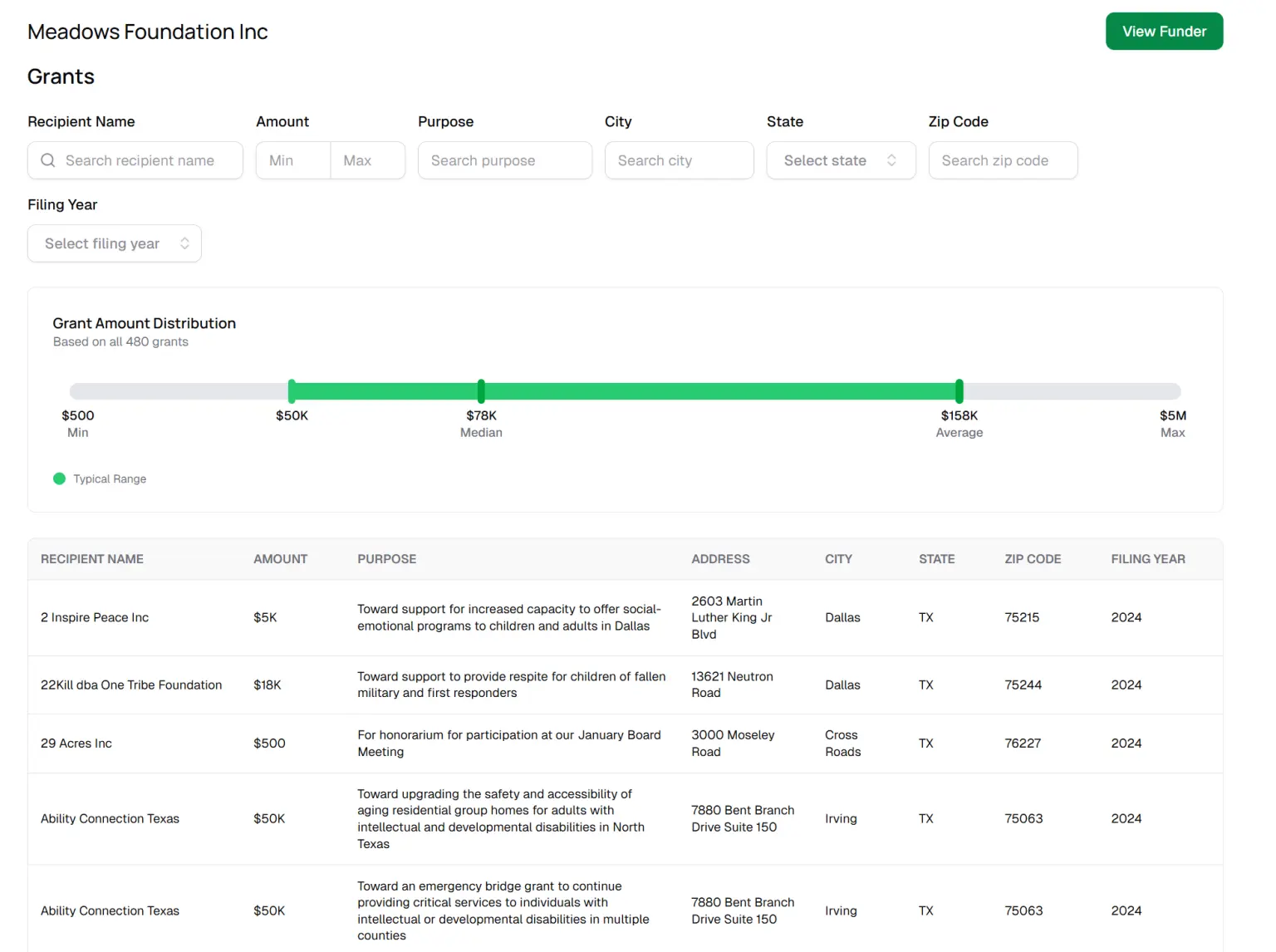Click the purpose text about social-emotional programs
The height and width of the screenshot is (952, 1276).
(509, 618)
